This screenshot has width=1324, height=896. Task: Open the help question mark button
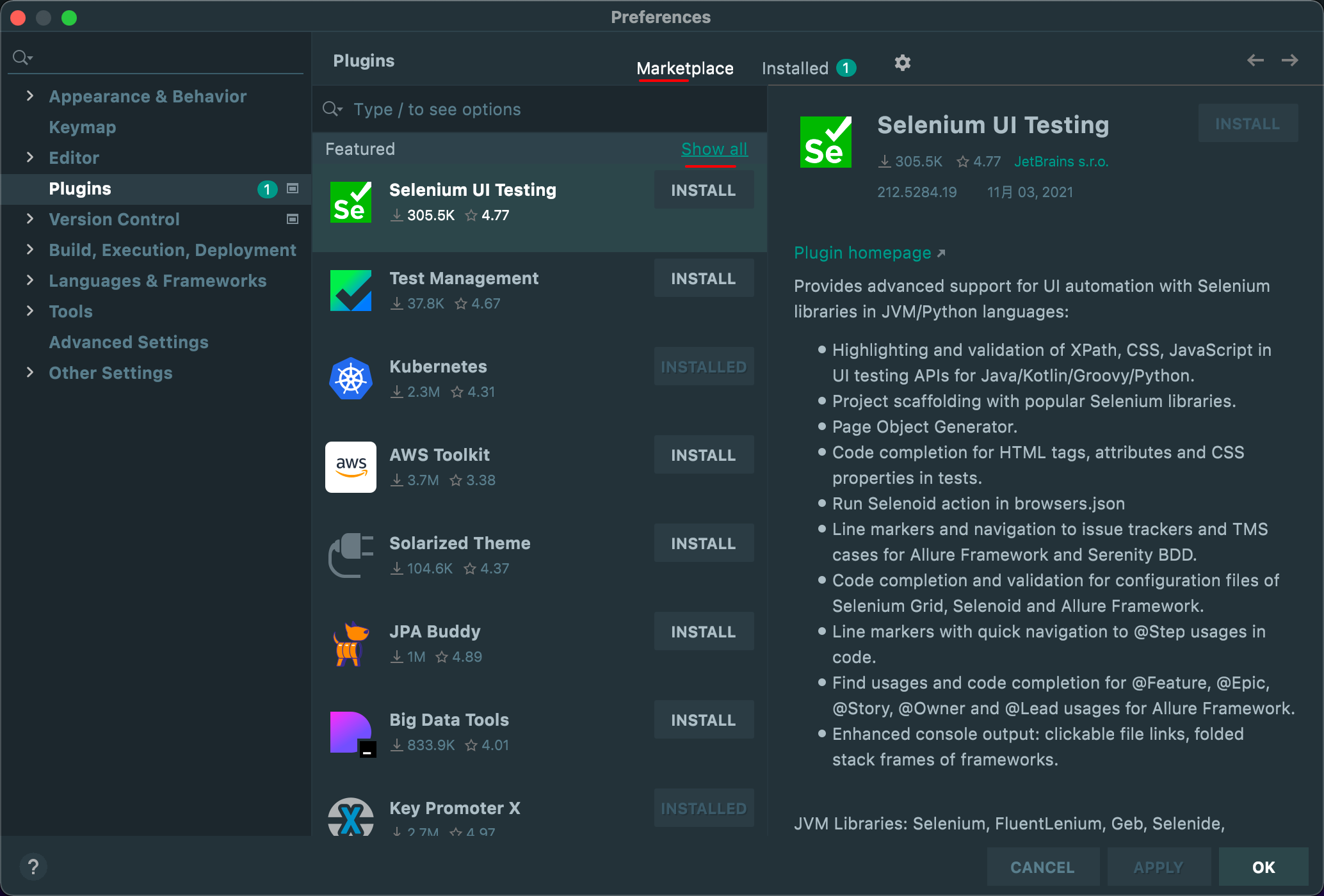[33, 867]
